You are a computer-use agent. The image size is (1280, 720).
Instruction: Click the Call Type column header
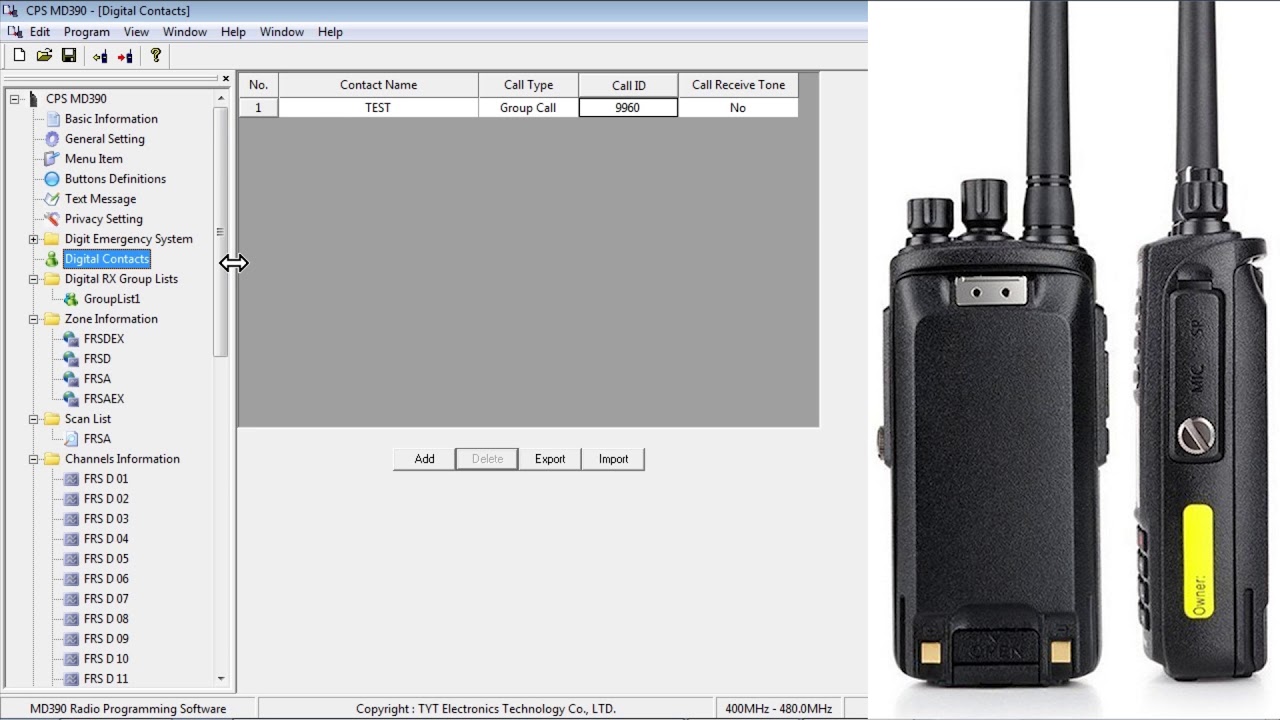[x=528, y=85]
